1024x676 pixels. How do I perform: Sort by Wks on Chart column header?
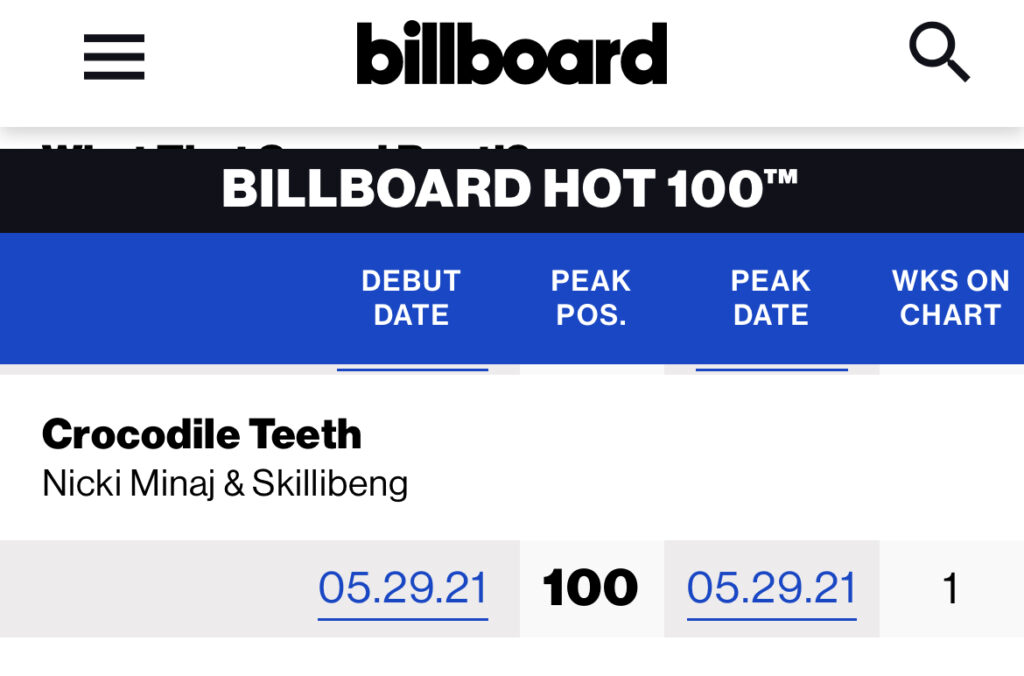click(951, 298)
